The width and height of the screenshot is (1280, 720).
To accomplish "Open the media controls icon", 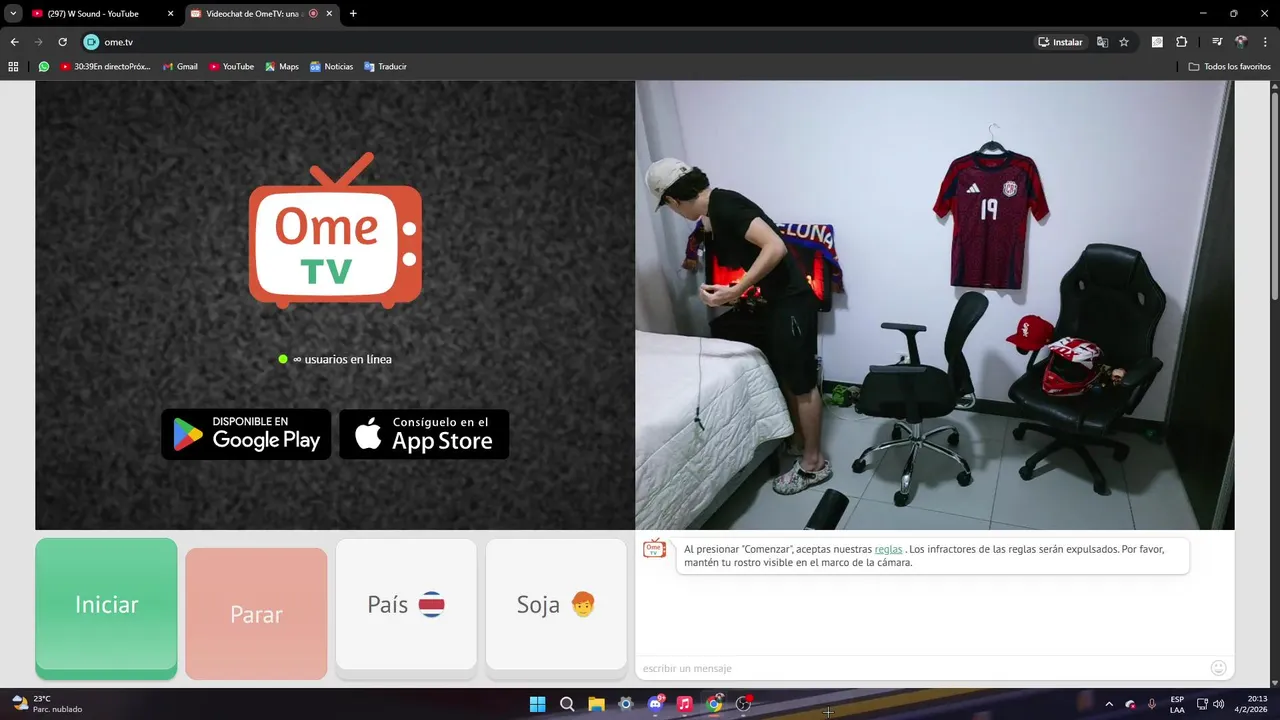I will (1217, 42).
